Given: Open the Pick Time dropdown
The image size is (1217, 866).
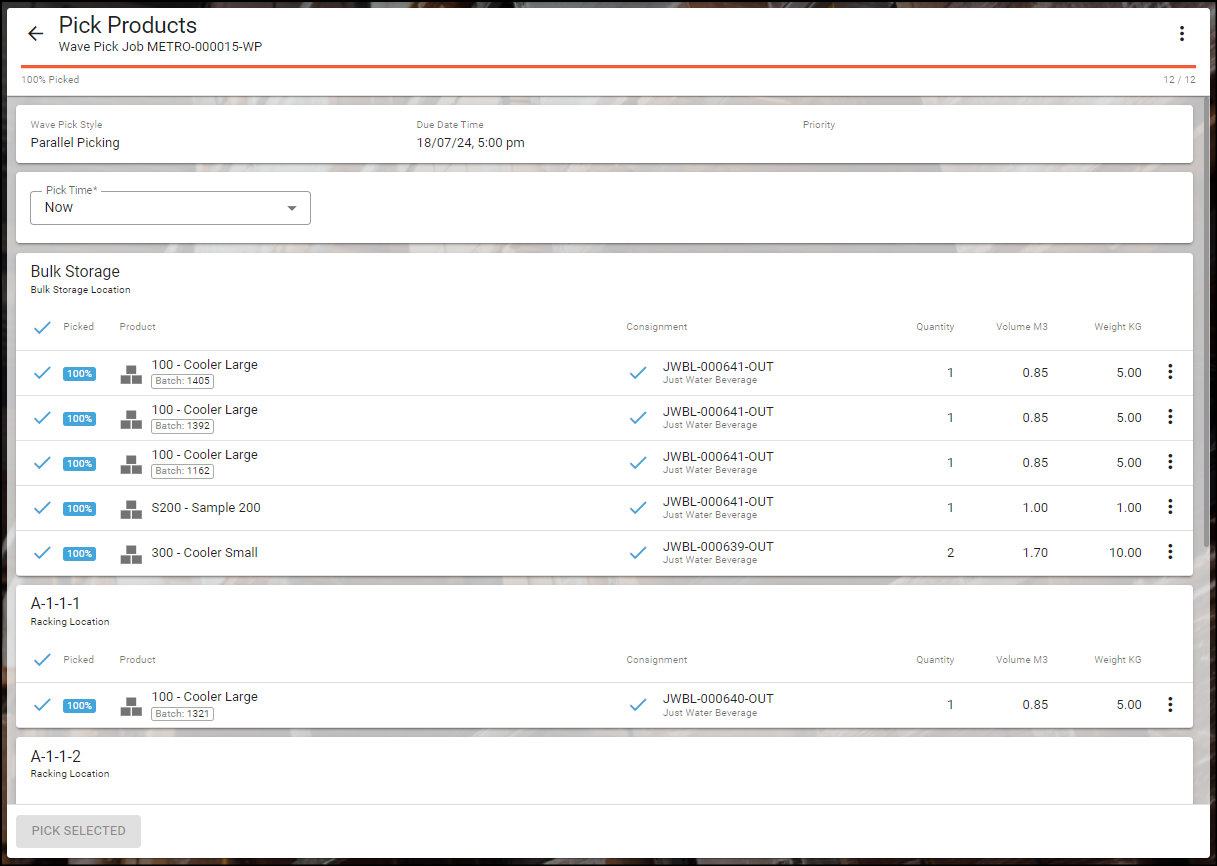Looking at the screenshot, I should (x=170, y=208).
